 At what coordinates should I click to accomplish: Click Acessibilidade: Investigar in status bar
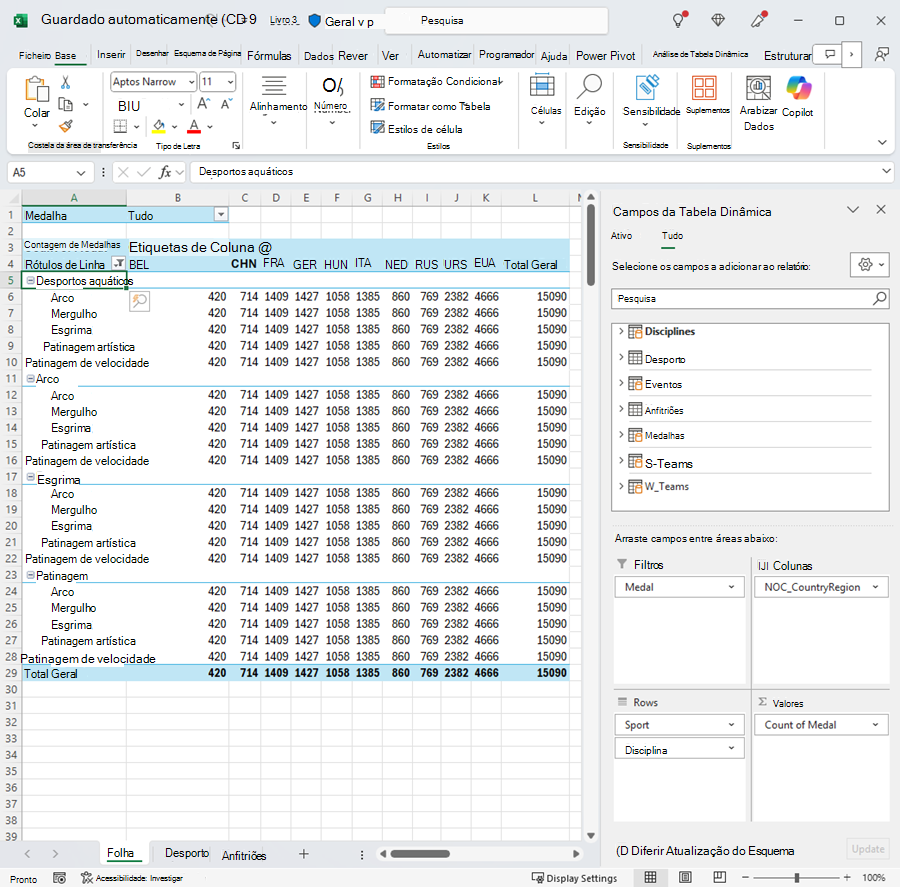pyautogui.click(x=133, y=878)
